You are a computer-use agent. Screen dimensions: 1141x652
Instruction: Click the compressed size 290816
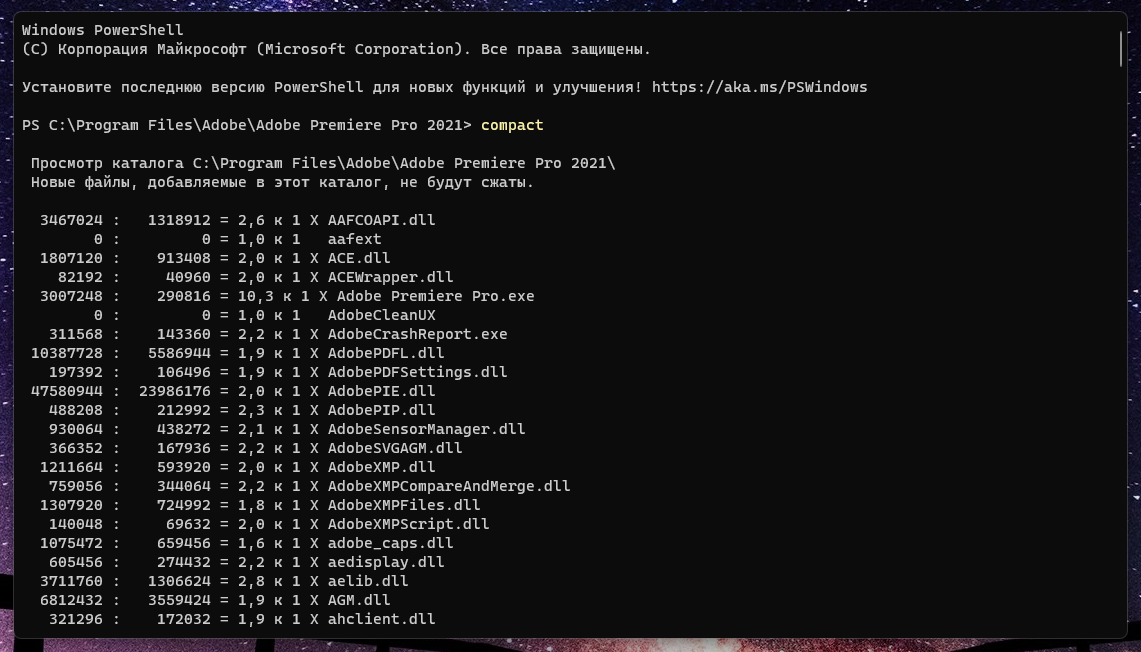[x=183, y=295]
